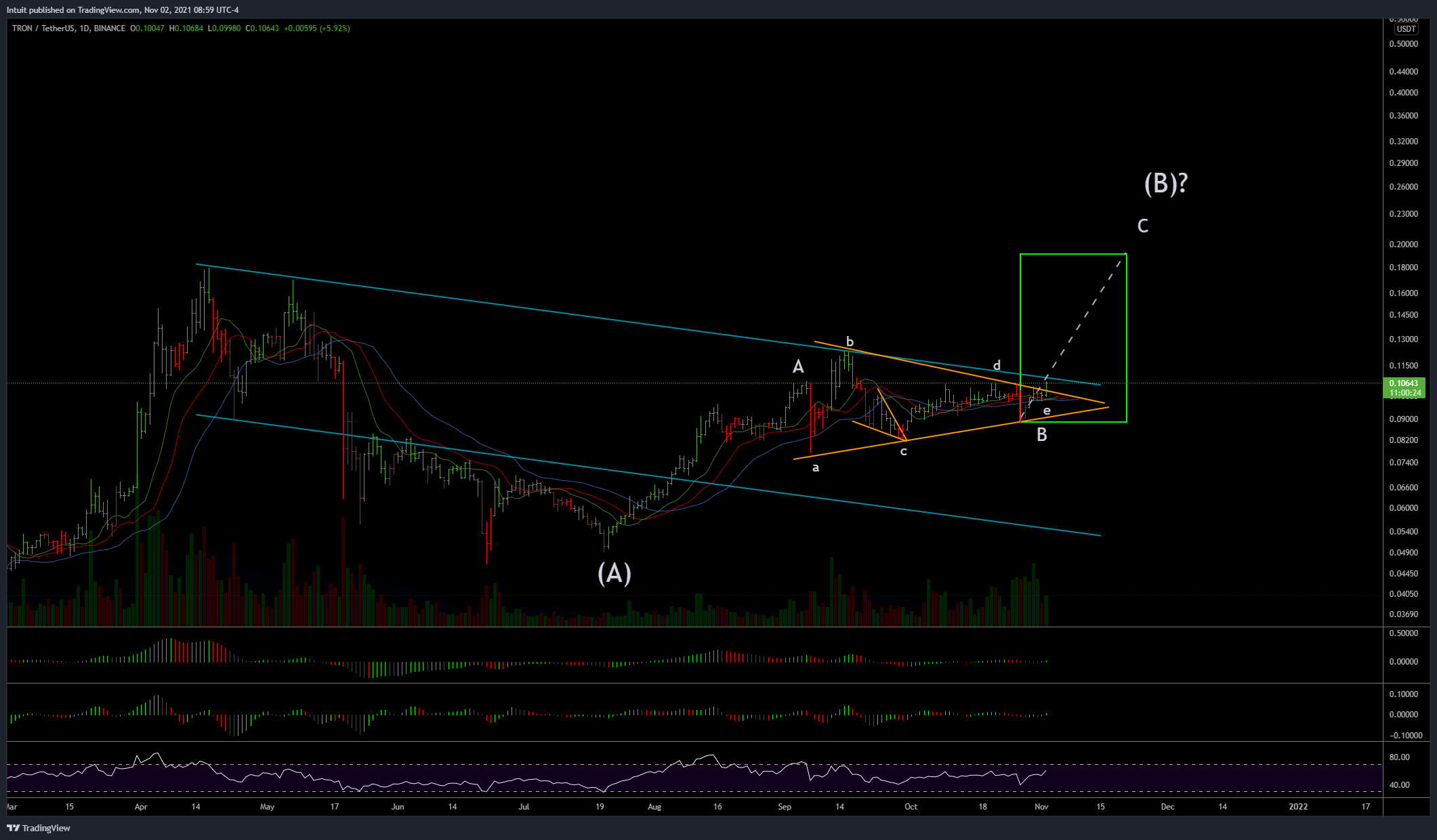Select the lowercase c triangle label
This screenshot has height=840, width=1437.
(x=903, y=451)
